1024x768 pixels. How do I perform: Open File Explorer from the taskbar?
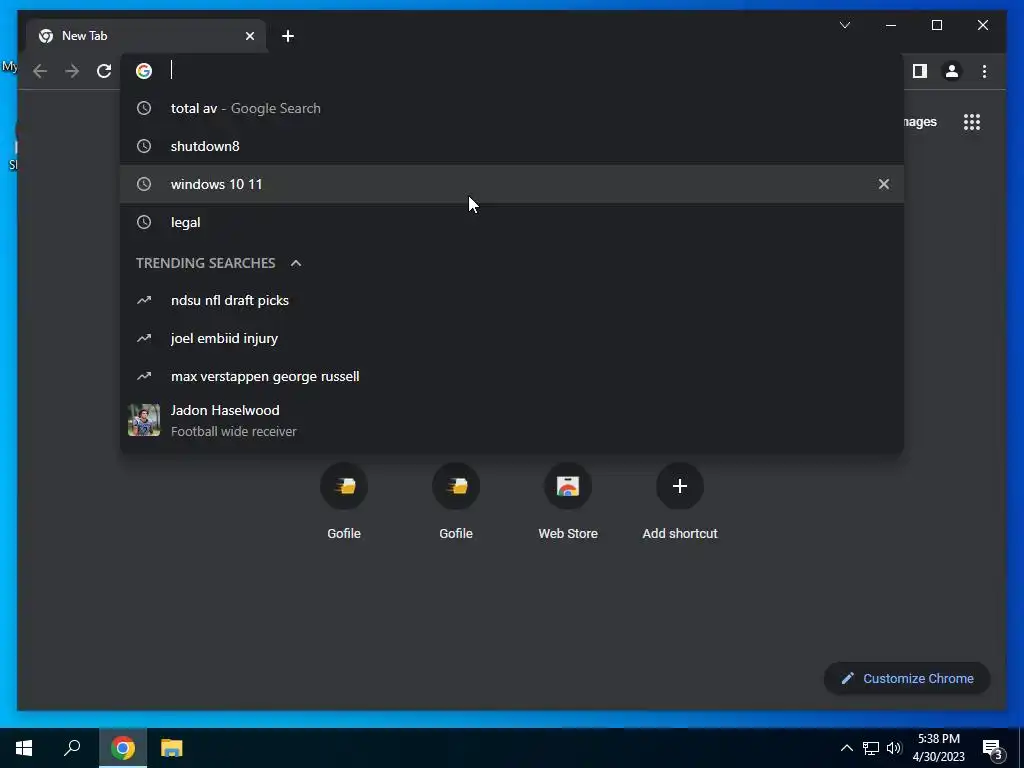(172, 748)
